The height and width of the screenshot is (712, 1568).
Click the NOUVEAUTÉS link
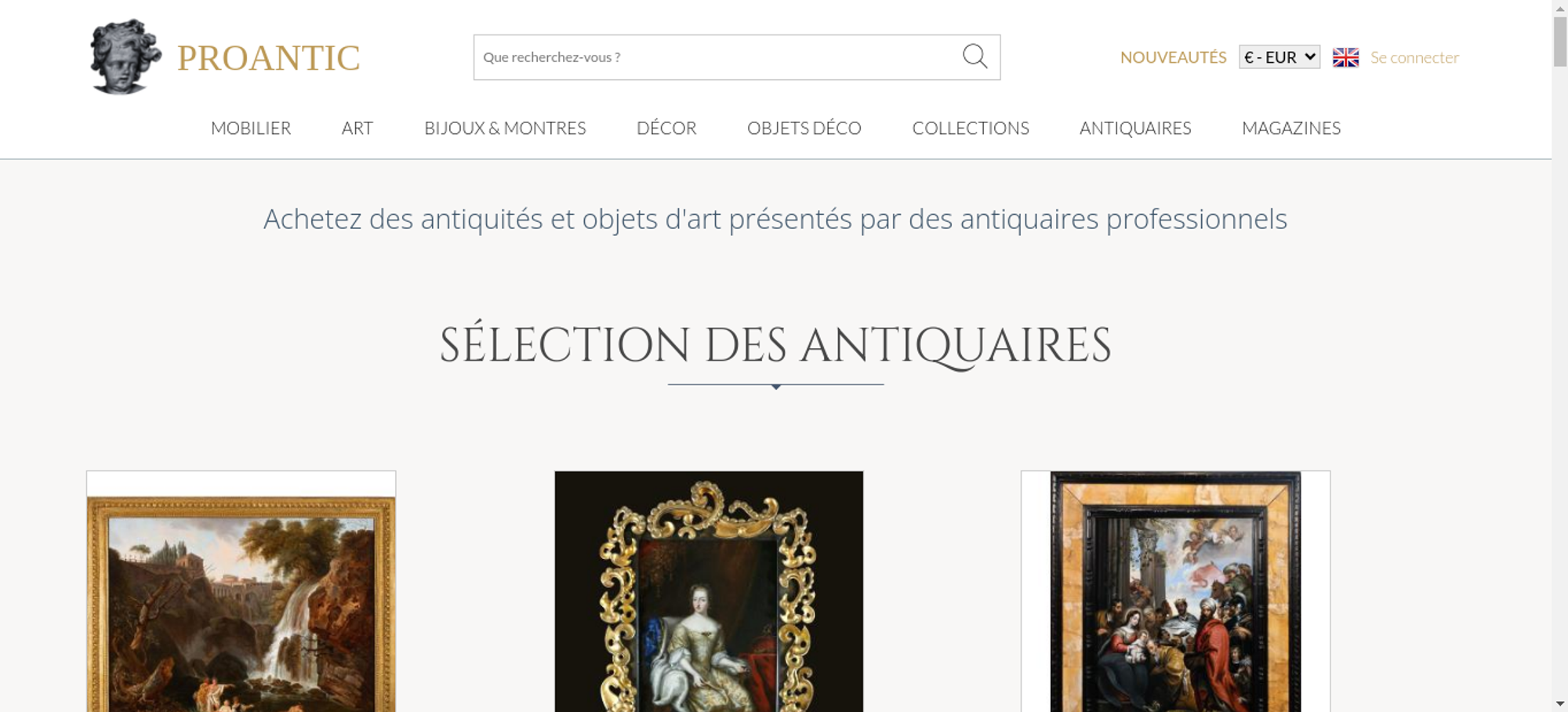coord(1173,57)
